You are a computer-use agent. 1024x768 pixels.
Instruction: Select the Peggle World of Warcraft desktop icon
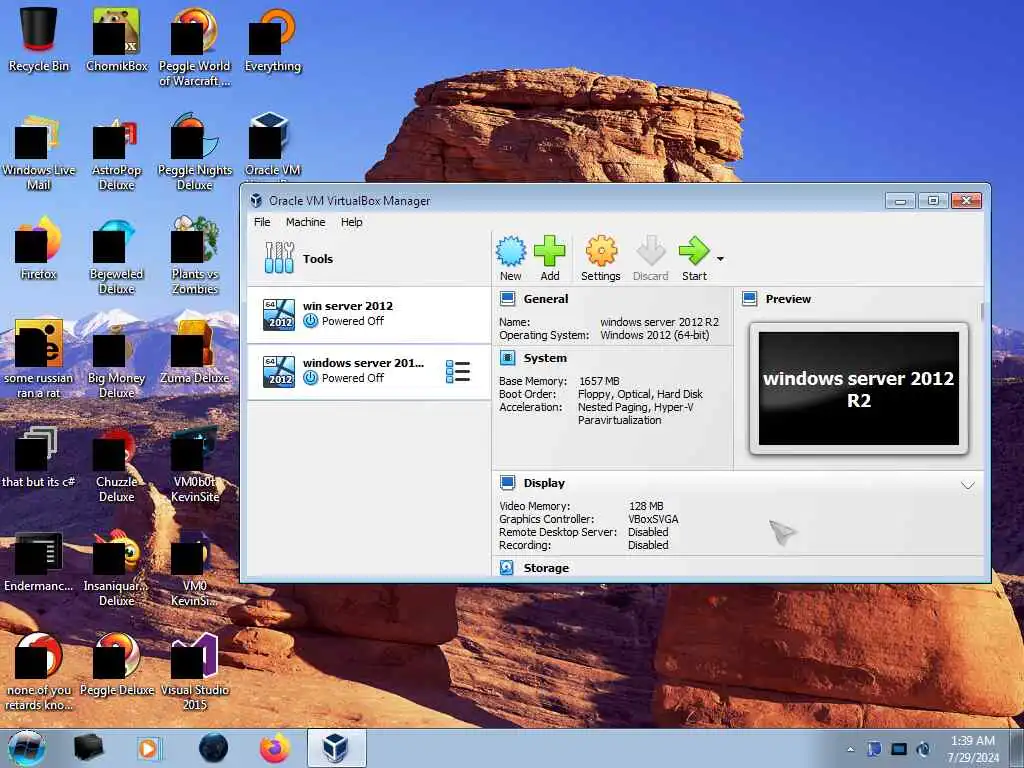195,47
